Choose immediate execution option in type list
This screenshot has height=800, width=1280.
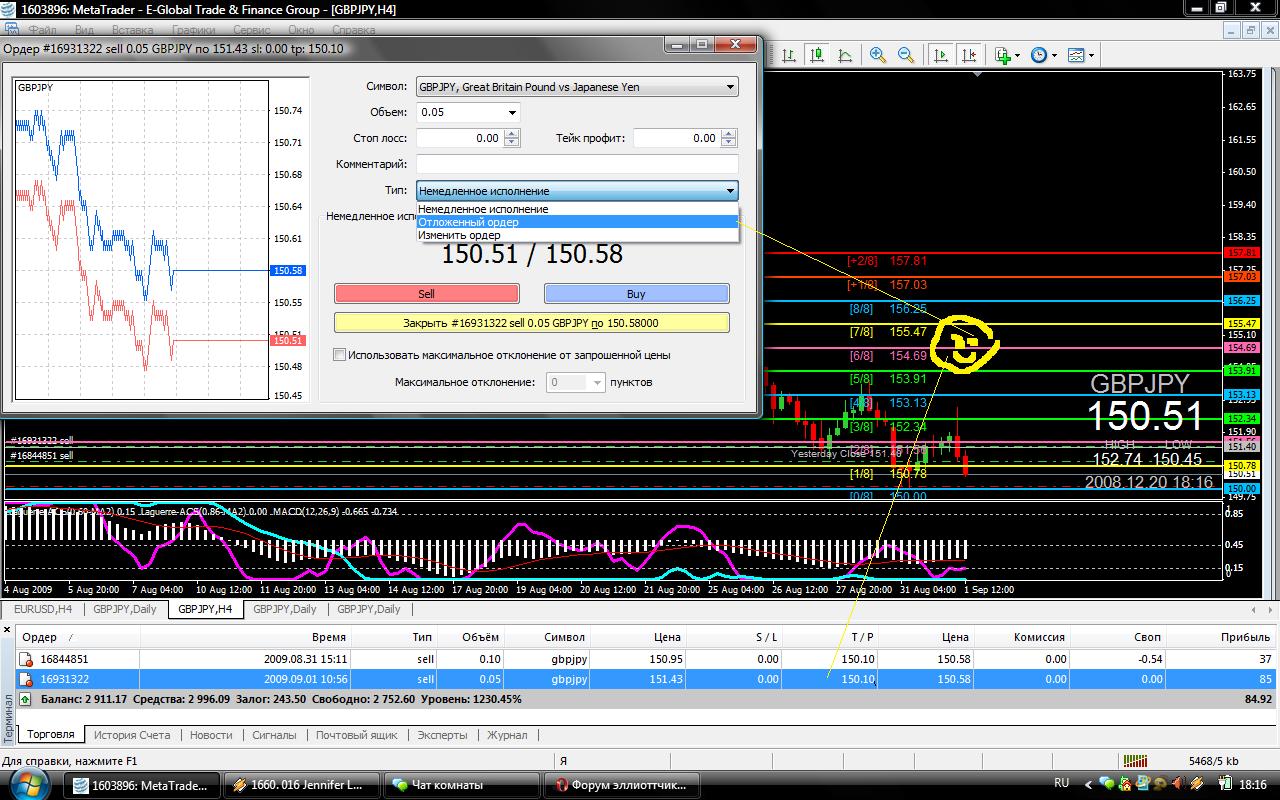[577, 209]
